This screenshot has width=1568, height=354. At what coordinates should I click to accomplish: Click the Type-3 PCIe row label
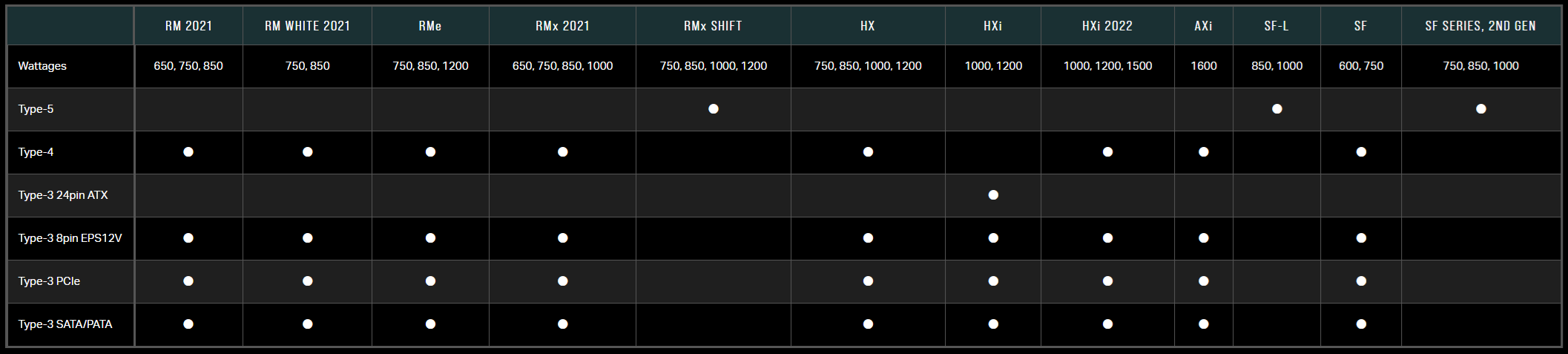click(x=49, y=281)
